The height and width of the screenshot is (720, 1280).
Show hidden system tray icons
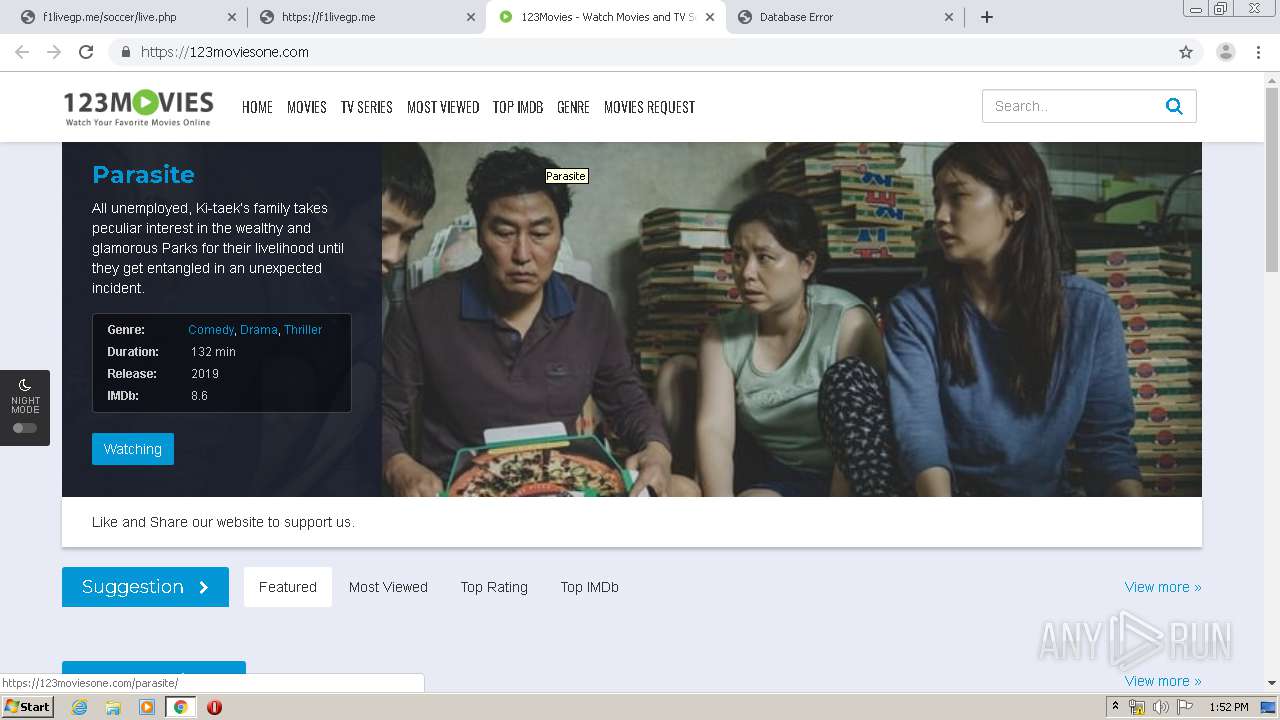click(x=1116, y=707)
